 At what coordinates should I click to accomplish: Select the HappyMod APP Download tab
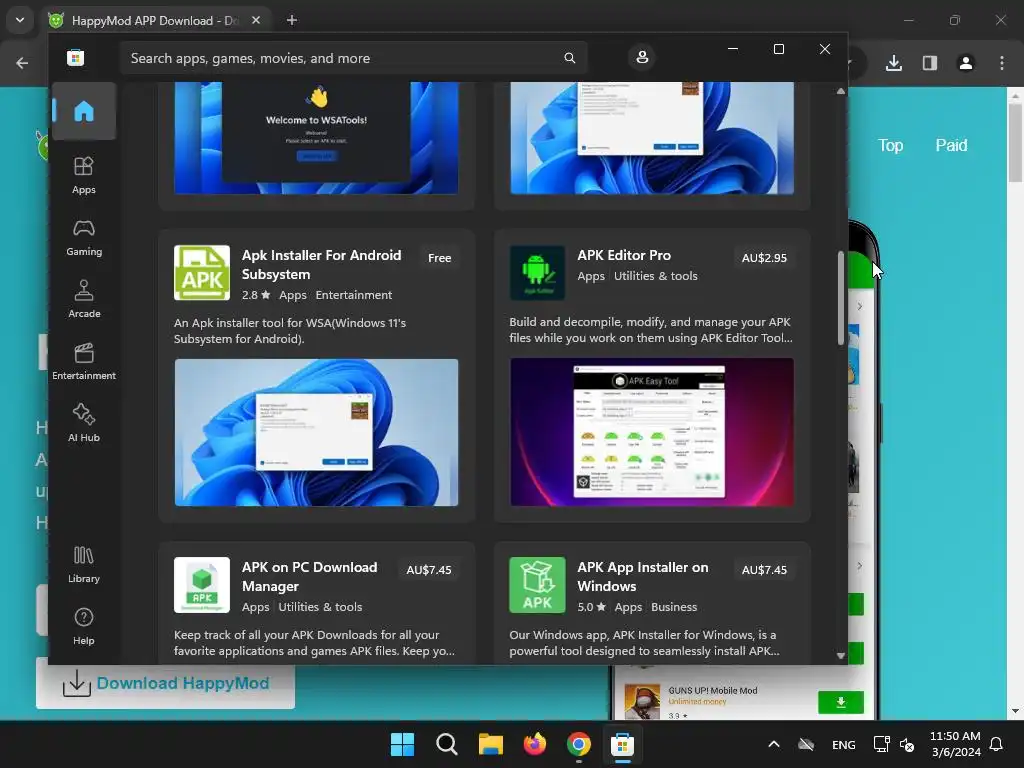[154, 20]
